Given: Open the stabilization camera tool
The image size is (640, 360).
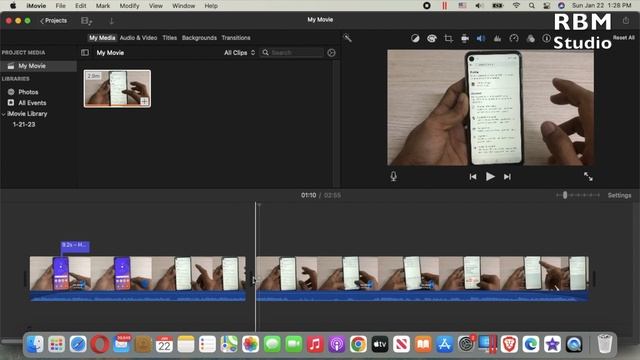Looking at the screenshot, I should click(x=464, y=38).
